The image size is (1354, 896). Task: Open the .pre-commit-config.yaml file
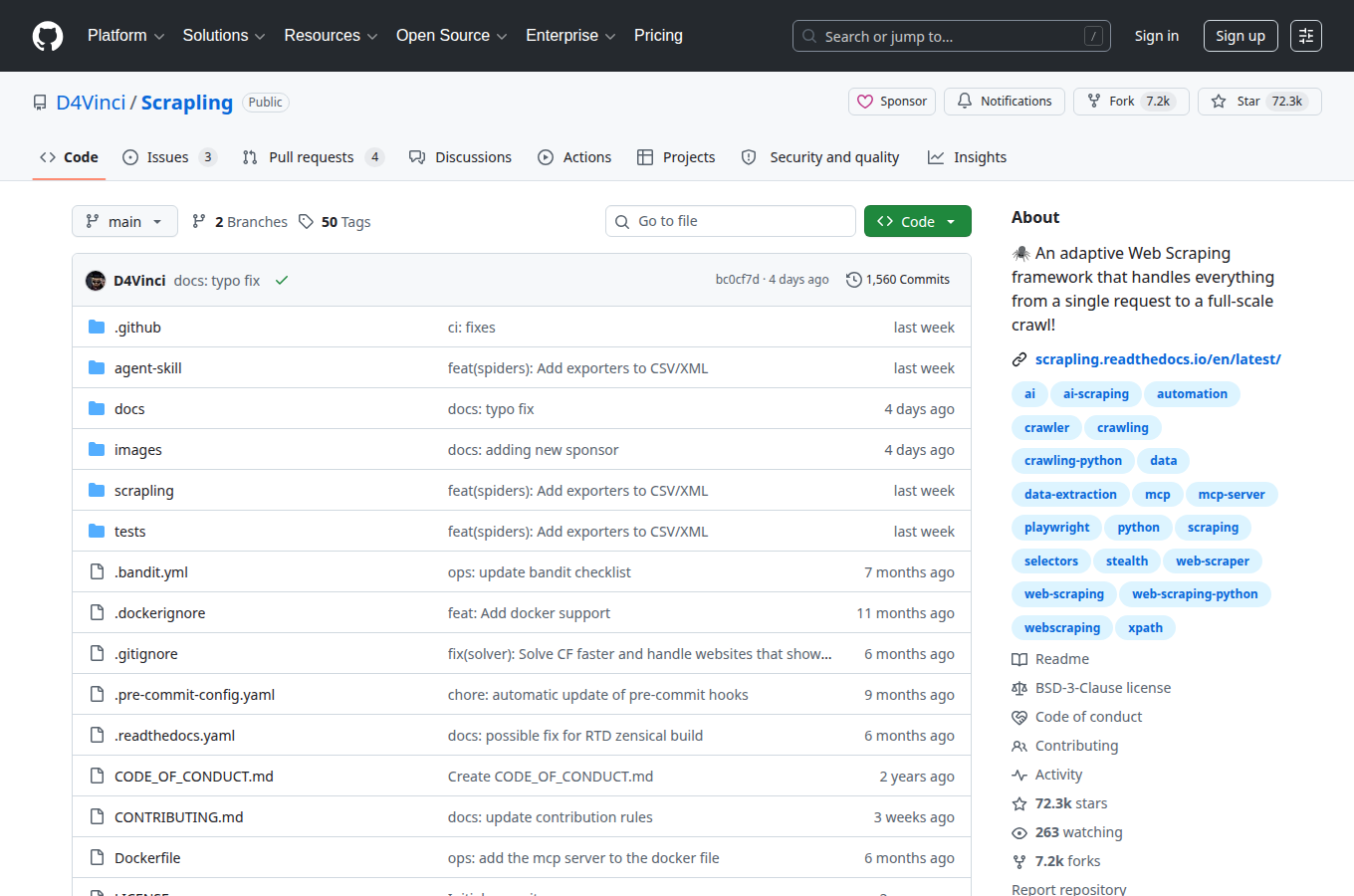[194, 694]
